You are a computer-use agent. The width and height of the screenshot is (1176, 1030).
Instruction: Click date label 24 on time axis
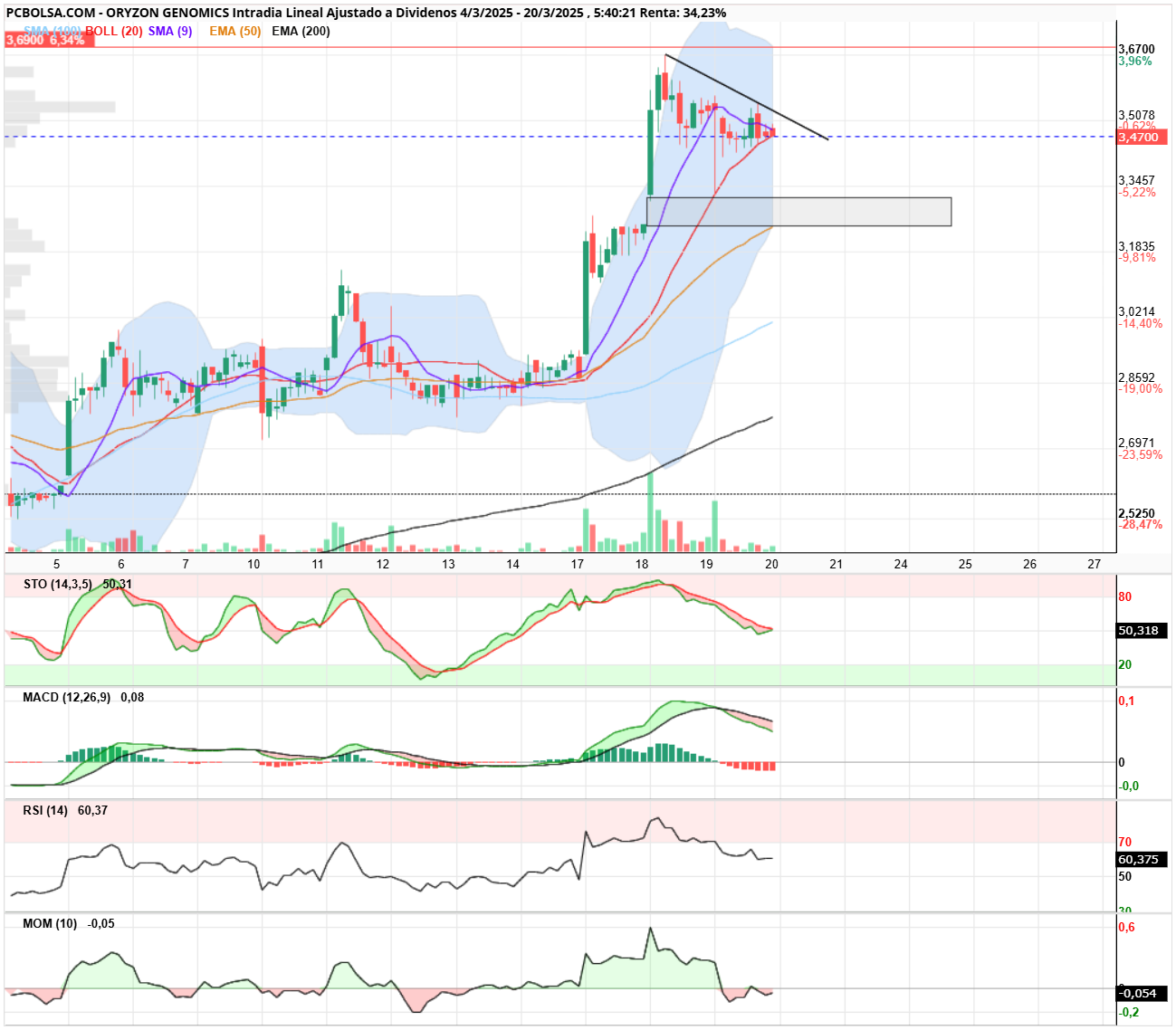click(901, 564)
